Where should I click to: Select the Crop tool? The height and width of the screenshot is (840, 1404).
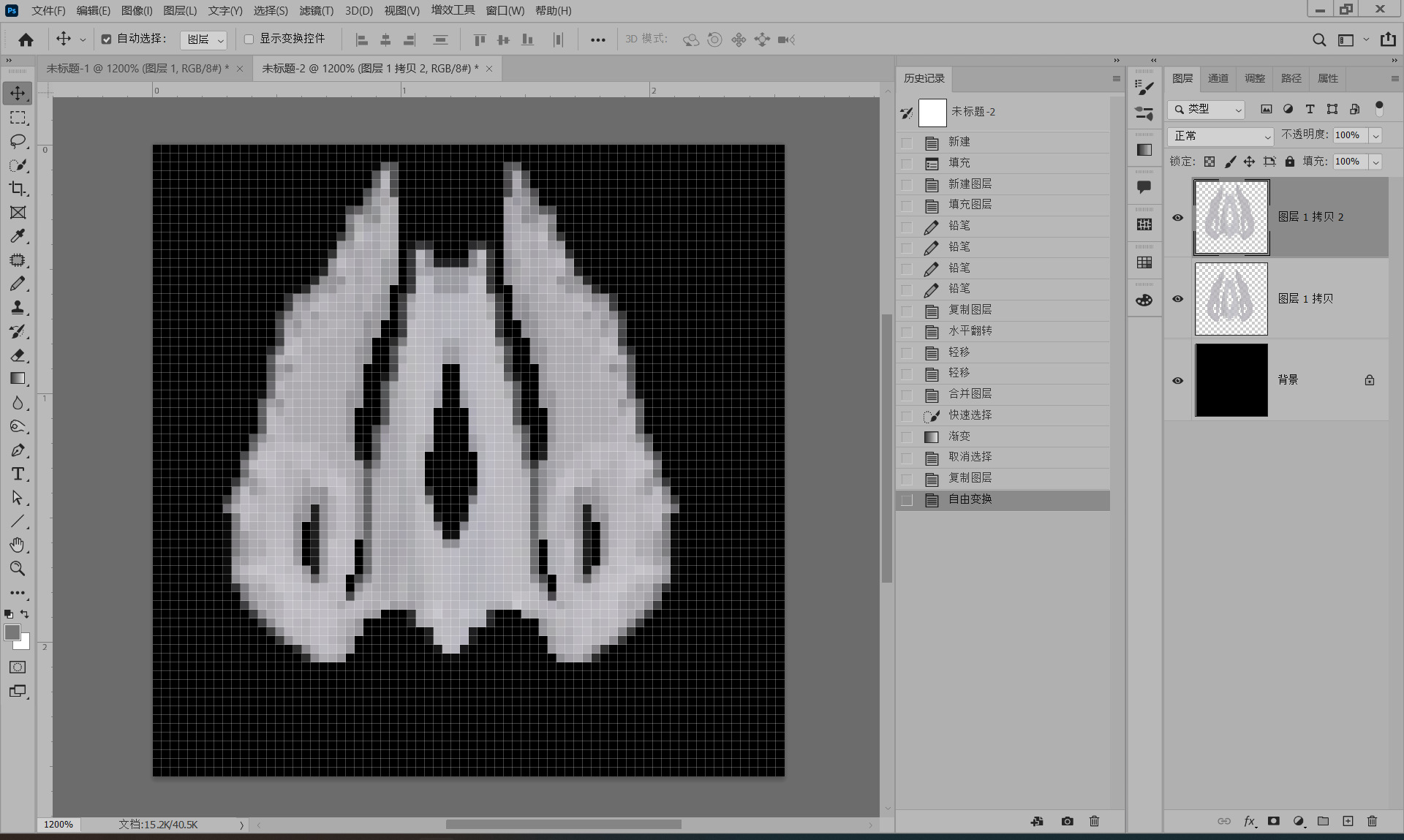point(18,189)
